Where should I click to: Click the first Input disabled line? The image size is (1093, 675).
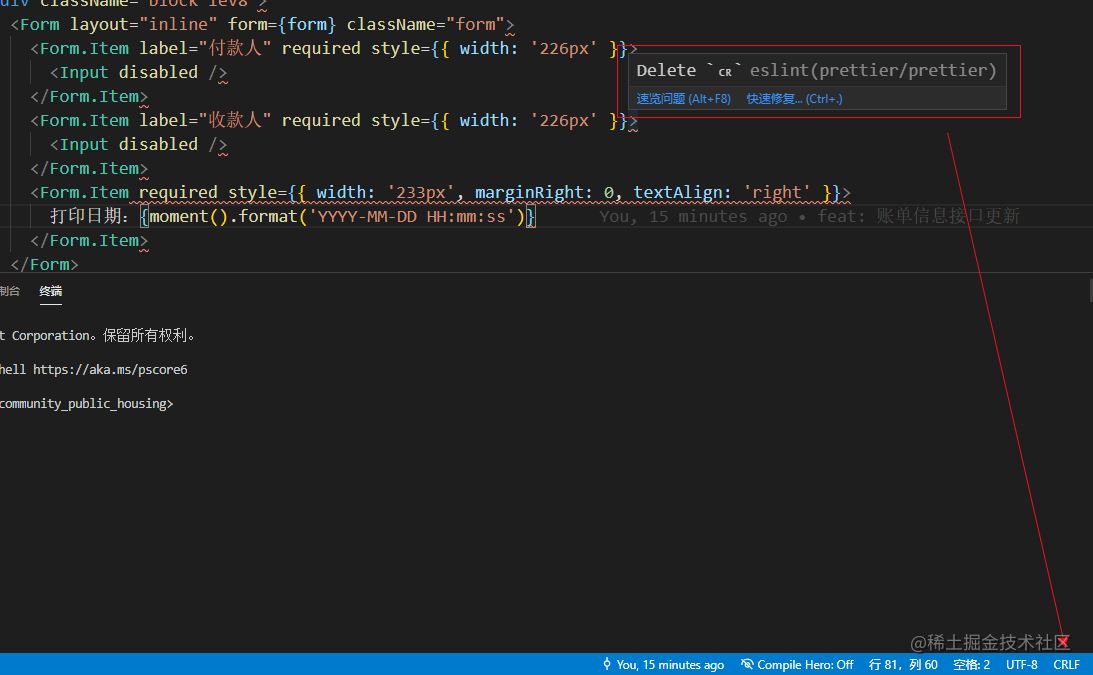[139, 73]
